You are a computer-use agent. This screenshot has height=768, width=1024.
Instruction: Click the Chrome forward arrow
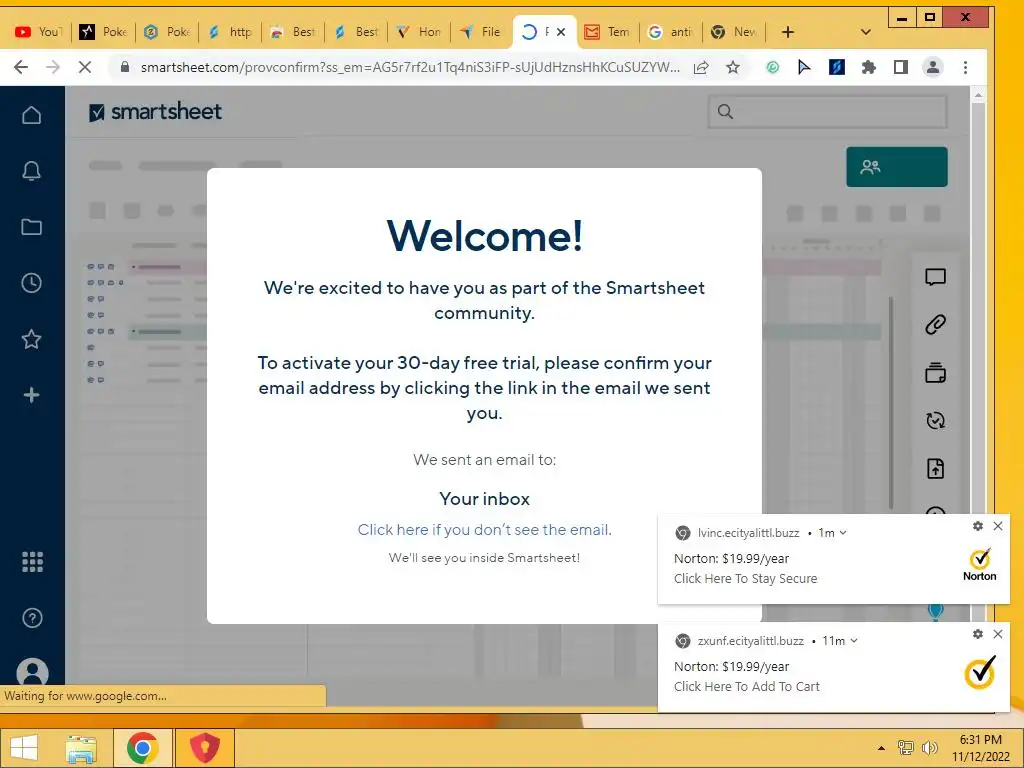coord(53,67)
